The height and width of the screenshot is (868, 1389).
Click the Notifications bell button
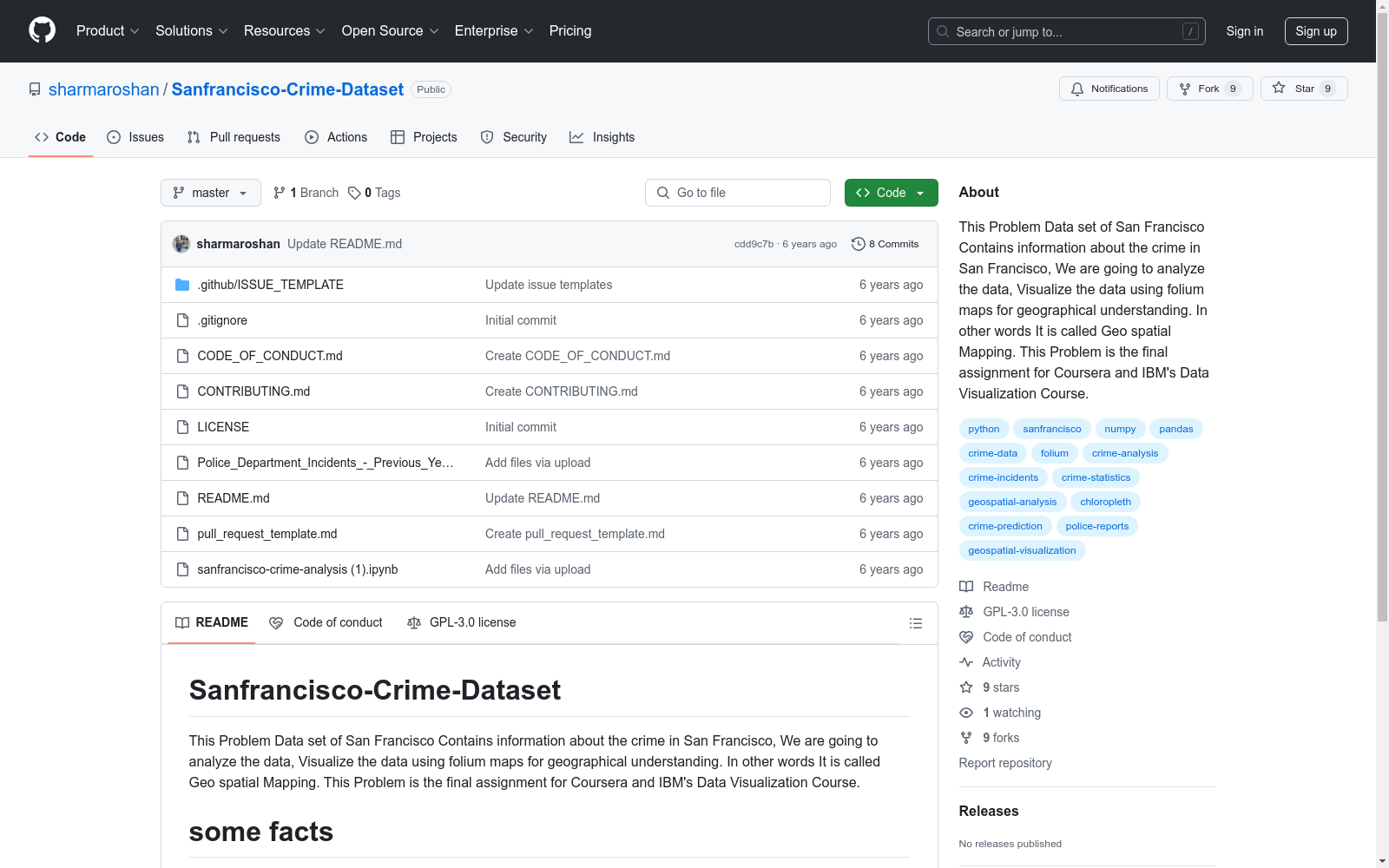tap(1109, 89)
